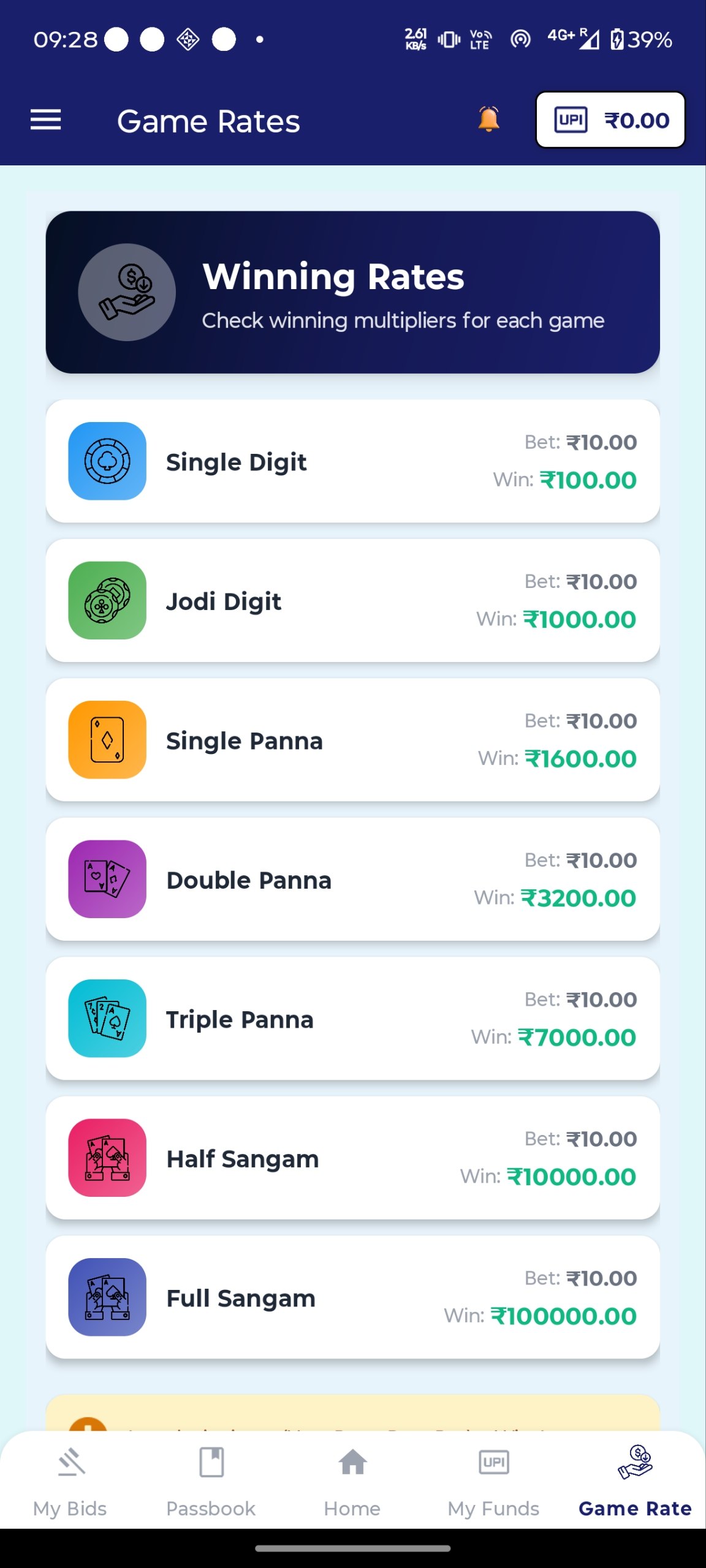Tap the Single Digit chip icon
Screen dimensions: 706x1568
coord(107,461)
